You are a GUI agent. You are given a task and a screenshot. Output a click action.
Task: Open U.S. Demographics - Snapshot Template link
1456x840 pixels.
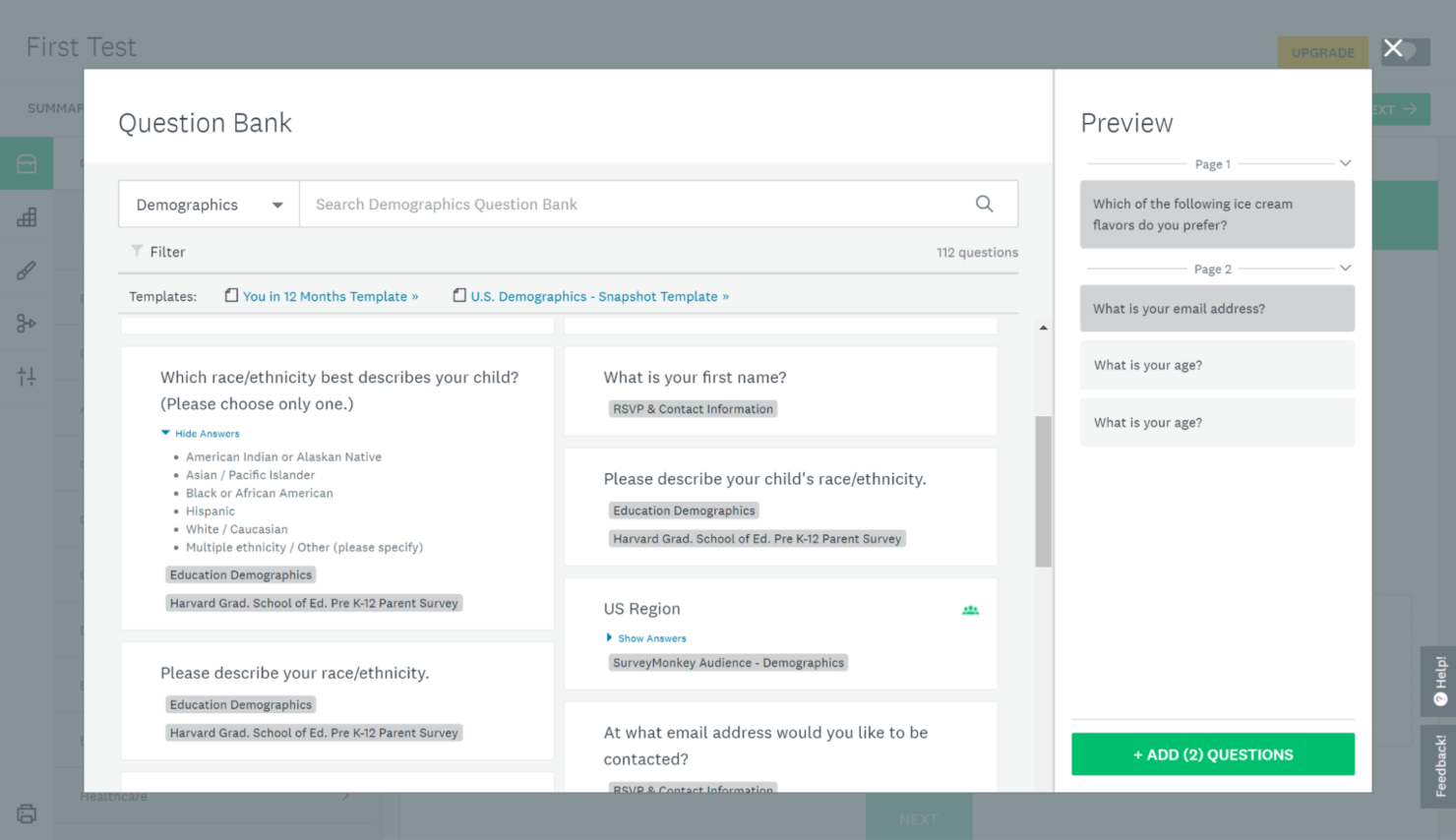(x=600, y=296)
